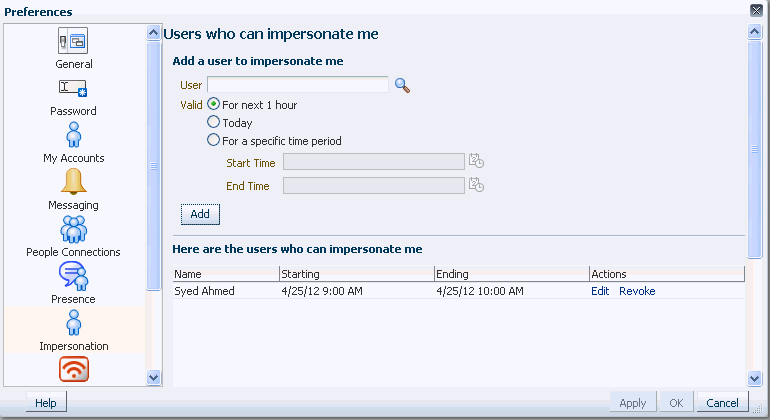Screen dimensions: 770x420
Task: Open the Start Time calendar picker
Action: click(476, 161)
